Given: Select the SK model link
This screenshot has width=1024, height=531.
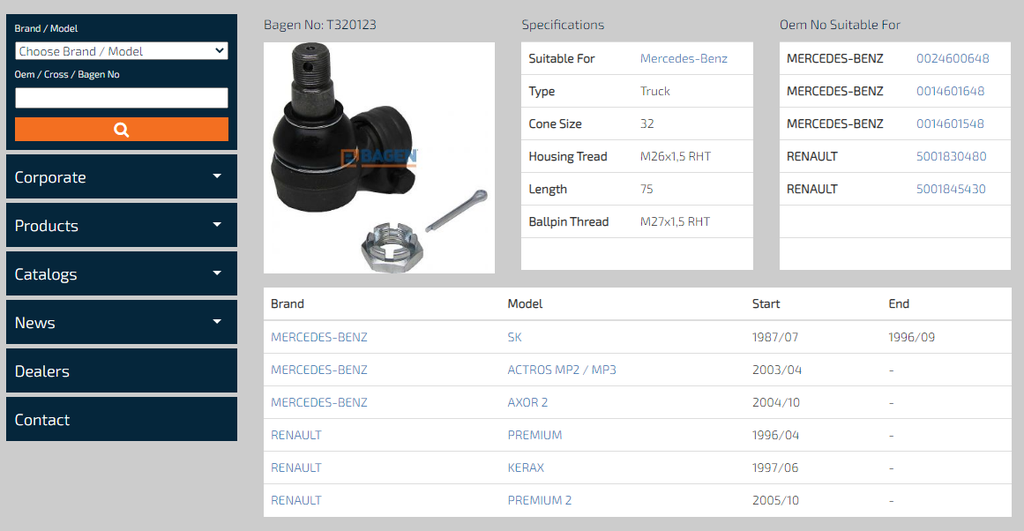Looking at the screenshot, I should coord(515,337).
